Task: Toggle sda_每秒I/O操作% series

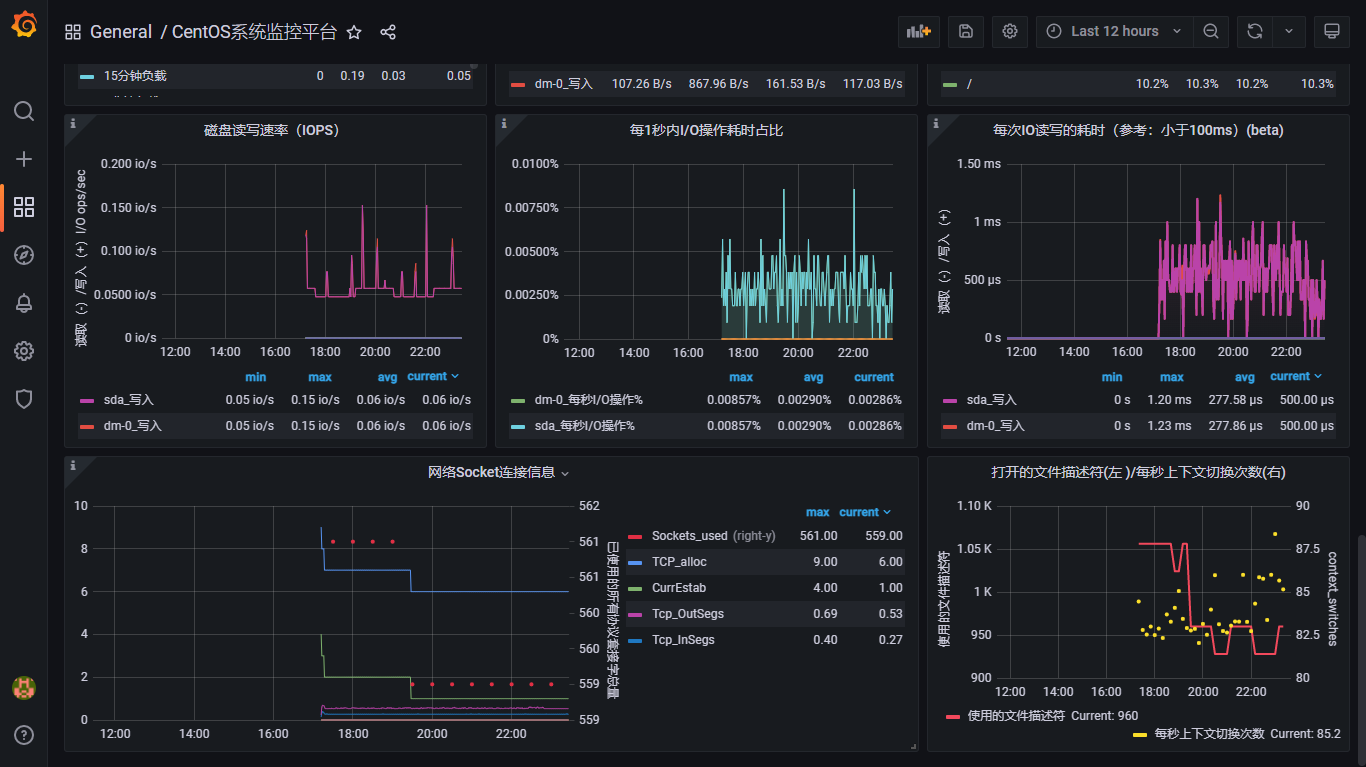Action: tap(584, 426)
